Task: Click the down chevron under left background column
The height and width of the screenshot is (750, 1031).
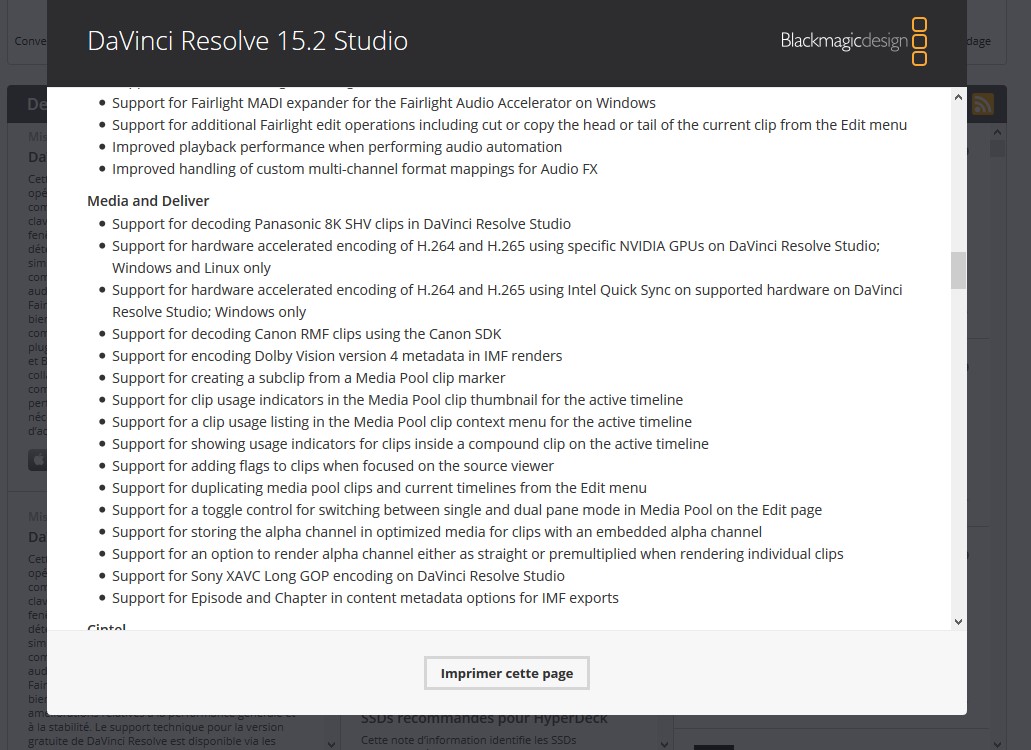Action: click(x=331, y=744)
